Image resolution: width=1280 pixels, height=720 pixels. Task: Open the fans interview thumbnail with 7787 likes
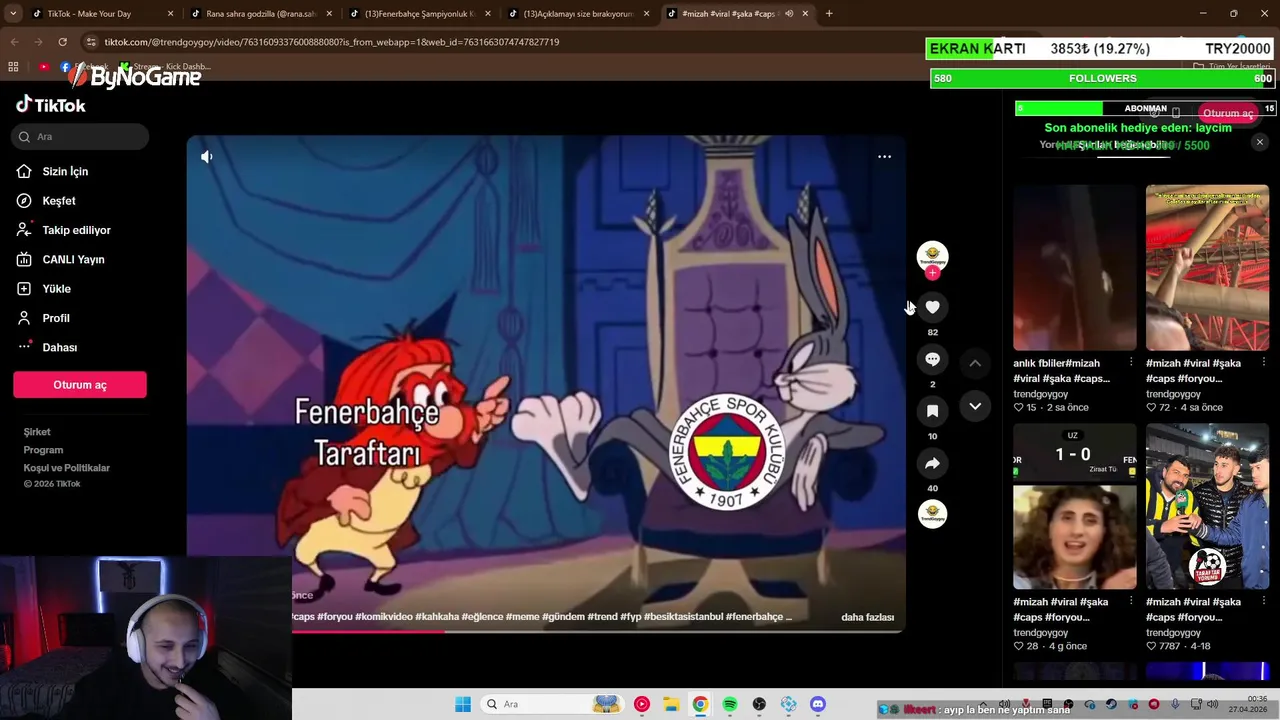1207,507
